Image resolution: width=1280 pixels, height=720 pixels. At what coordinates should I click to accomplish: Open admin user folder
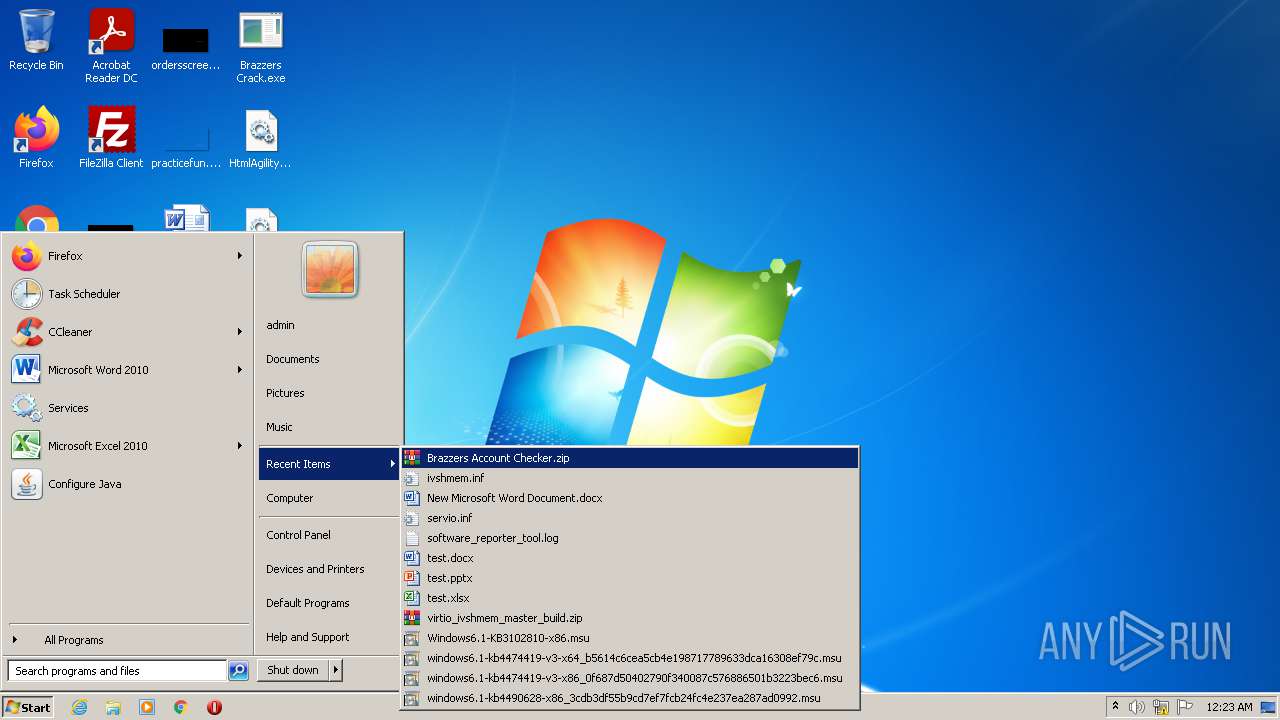click(280, 325)
